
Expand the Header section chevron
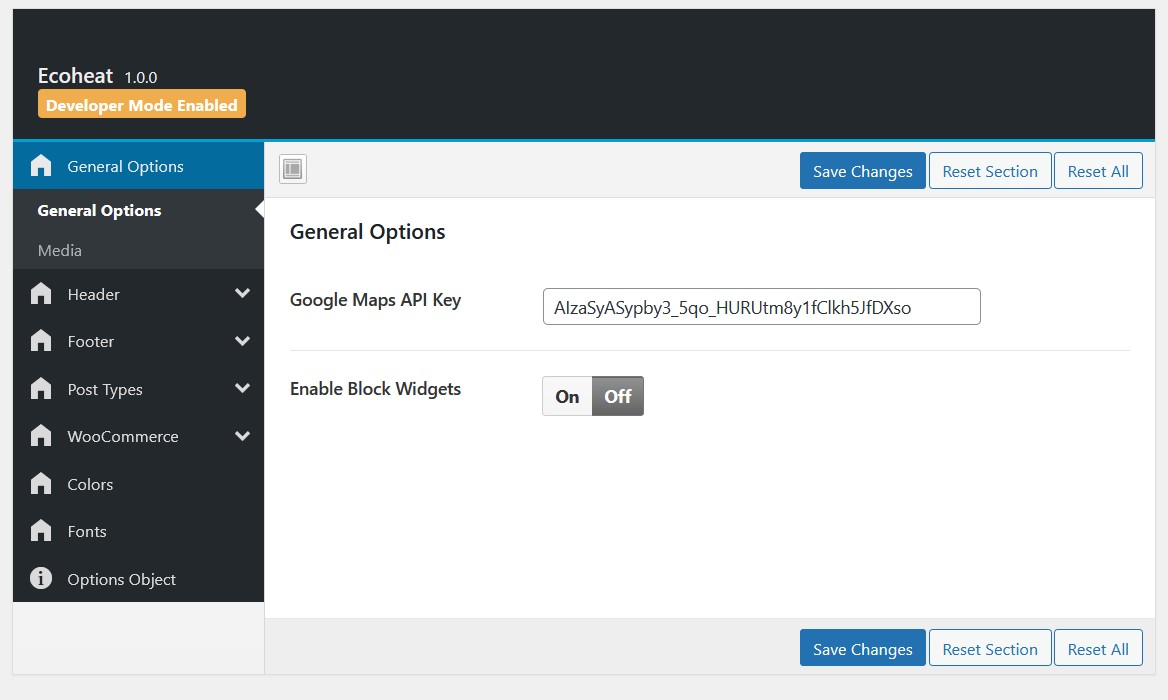click(x=242, y=293)
